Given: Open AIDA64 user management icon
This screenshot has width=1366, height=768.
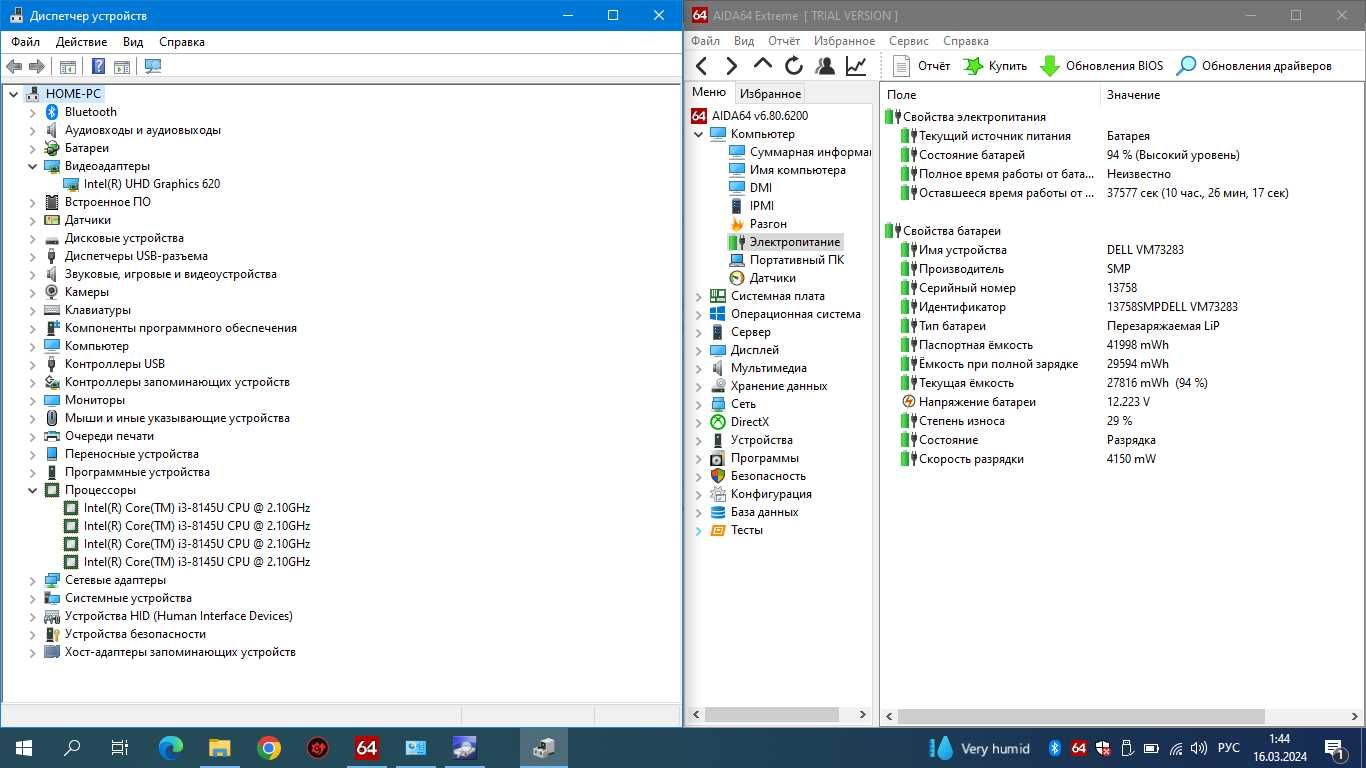Looking at the screenshot, I should (x=825, y=66).
